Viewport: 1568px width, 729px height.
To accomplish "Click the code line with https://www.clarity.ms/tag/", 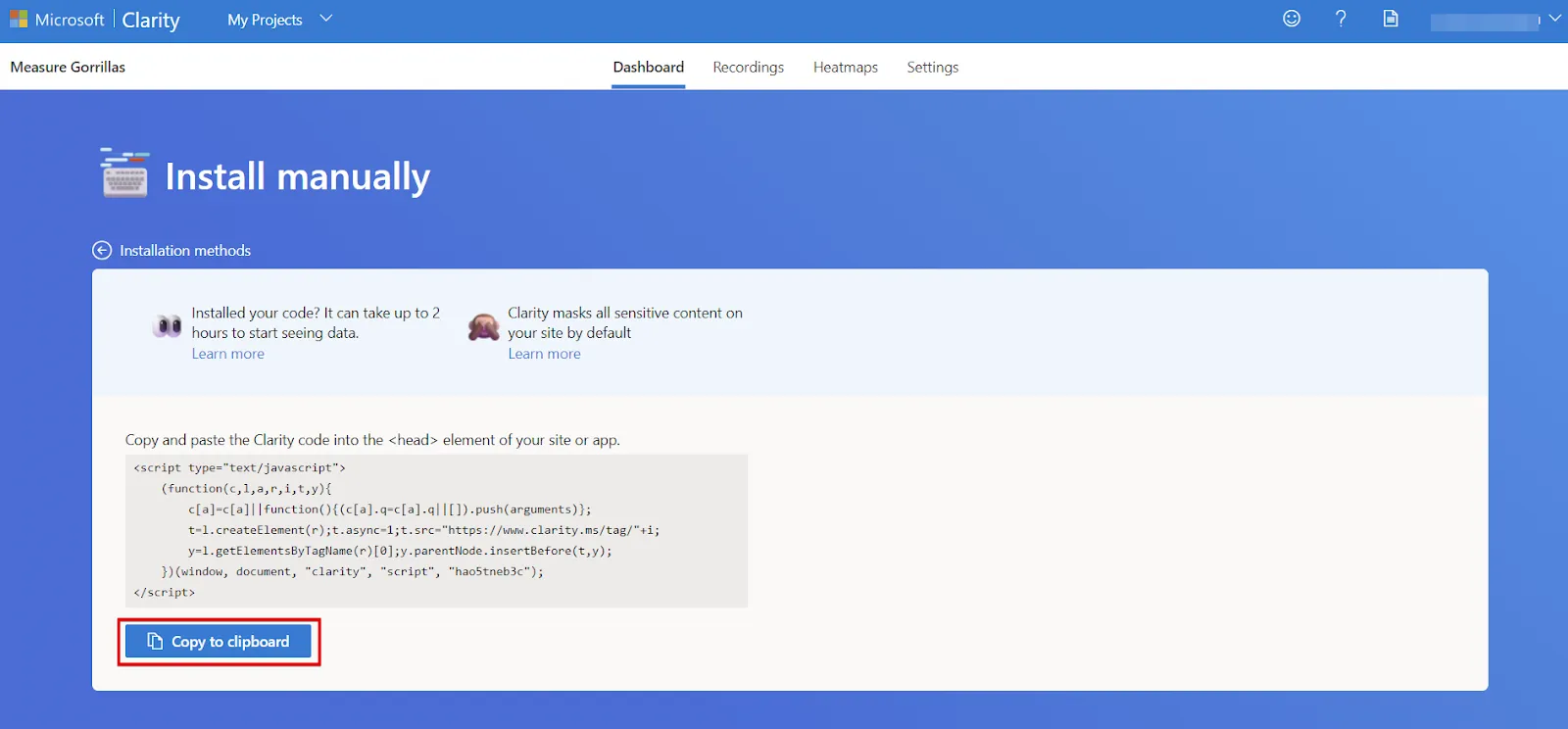I will tap(423, 530).
